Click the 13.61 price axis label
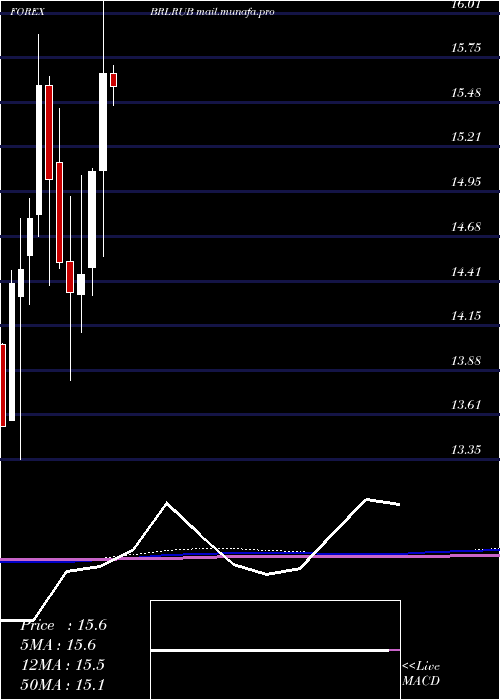500x700 pixels. (x=466, y=405)
